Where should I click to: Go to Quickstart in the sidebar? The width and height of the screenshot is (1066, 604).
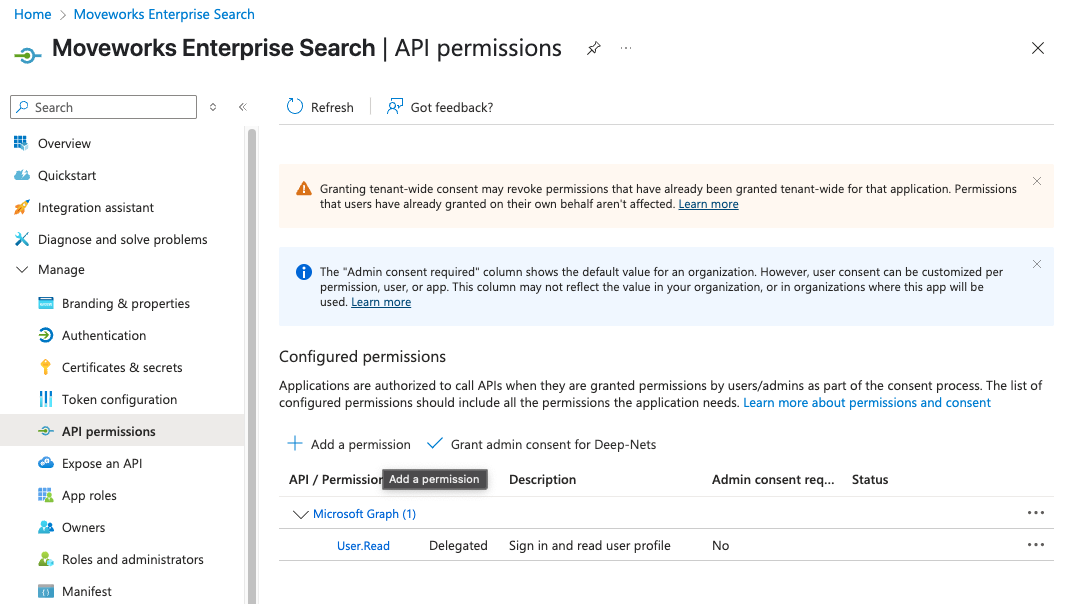click(67, 175)
